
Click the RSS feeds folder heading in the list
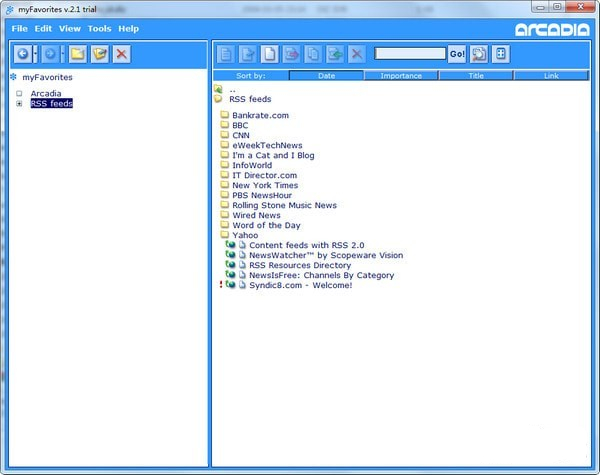250,99
